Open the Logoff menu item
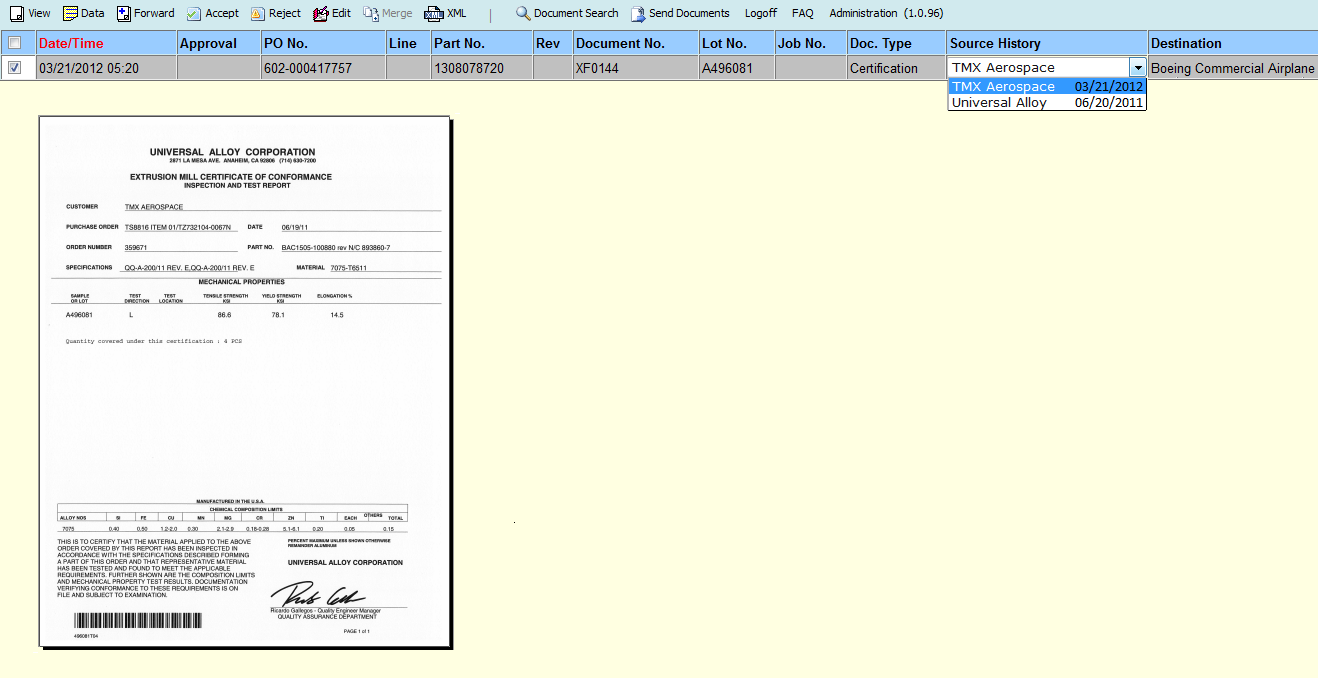The width and height of the screenshot is (1318, 678). coord(761,14)
